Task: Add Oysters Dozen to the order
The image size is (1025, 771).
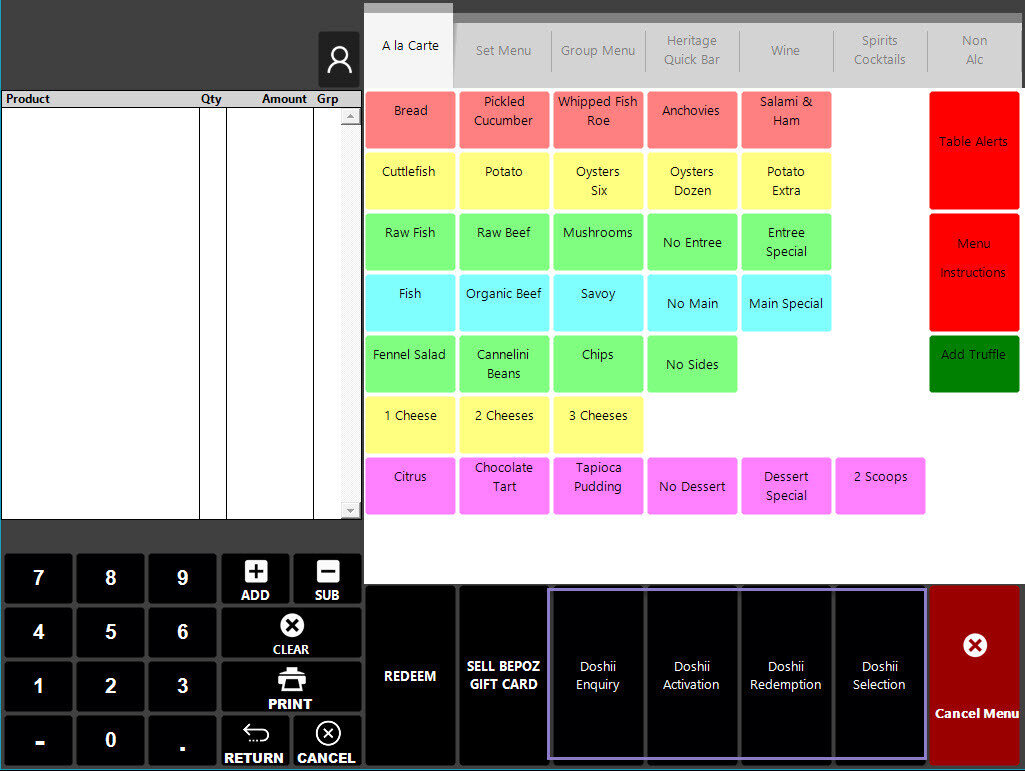Action: pyautogui.click(x=692, y=181)
